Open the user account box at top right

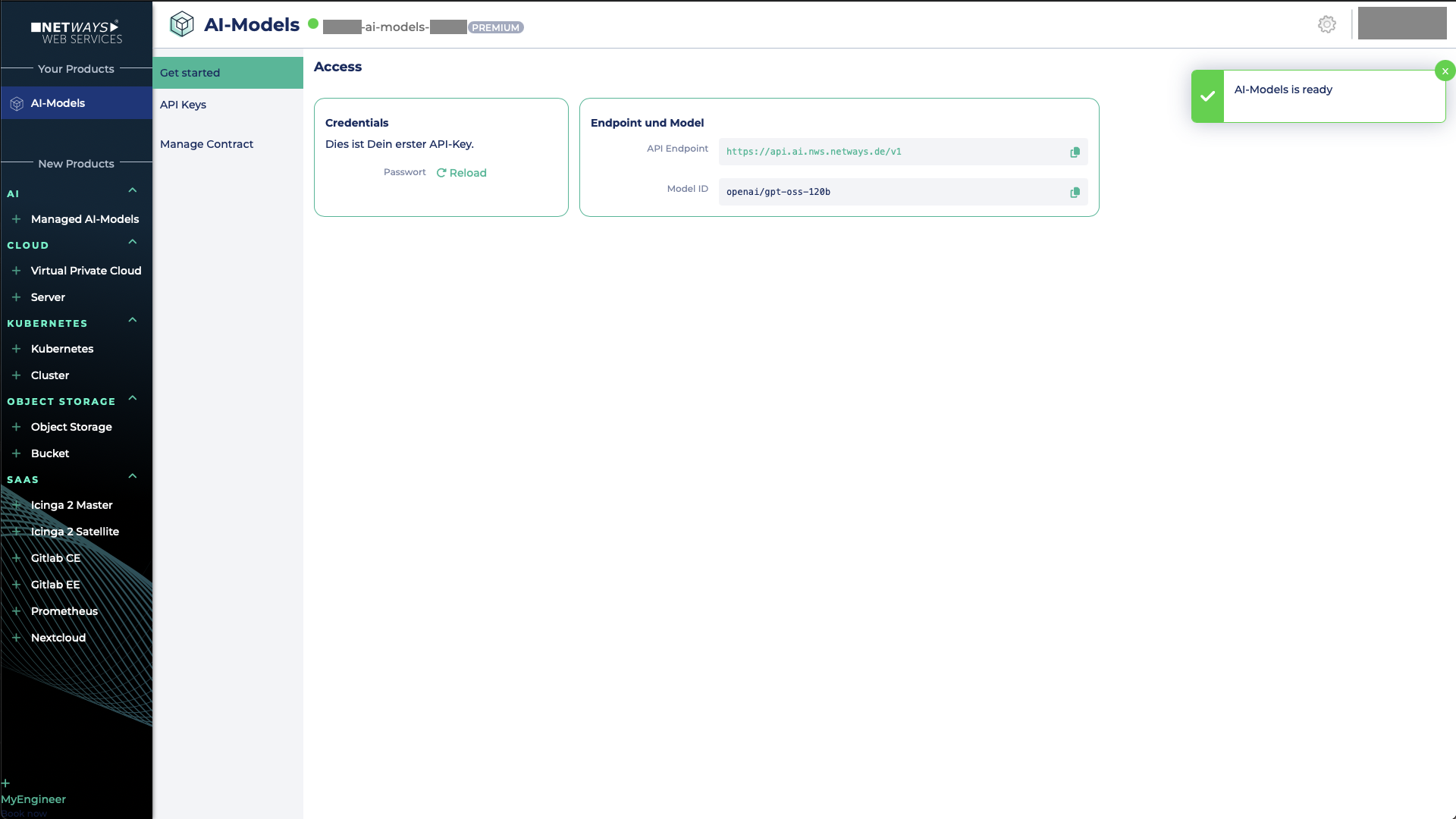point(1402,24)
